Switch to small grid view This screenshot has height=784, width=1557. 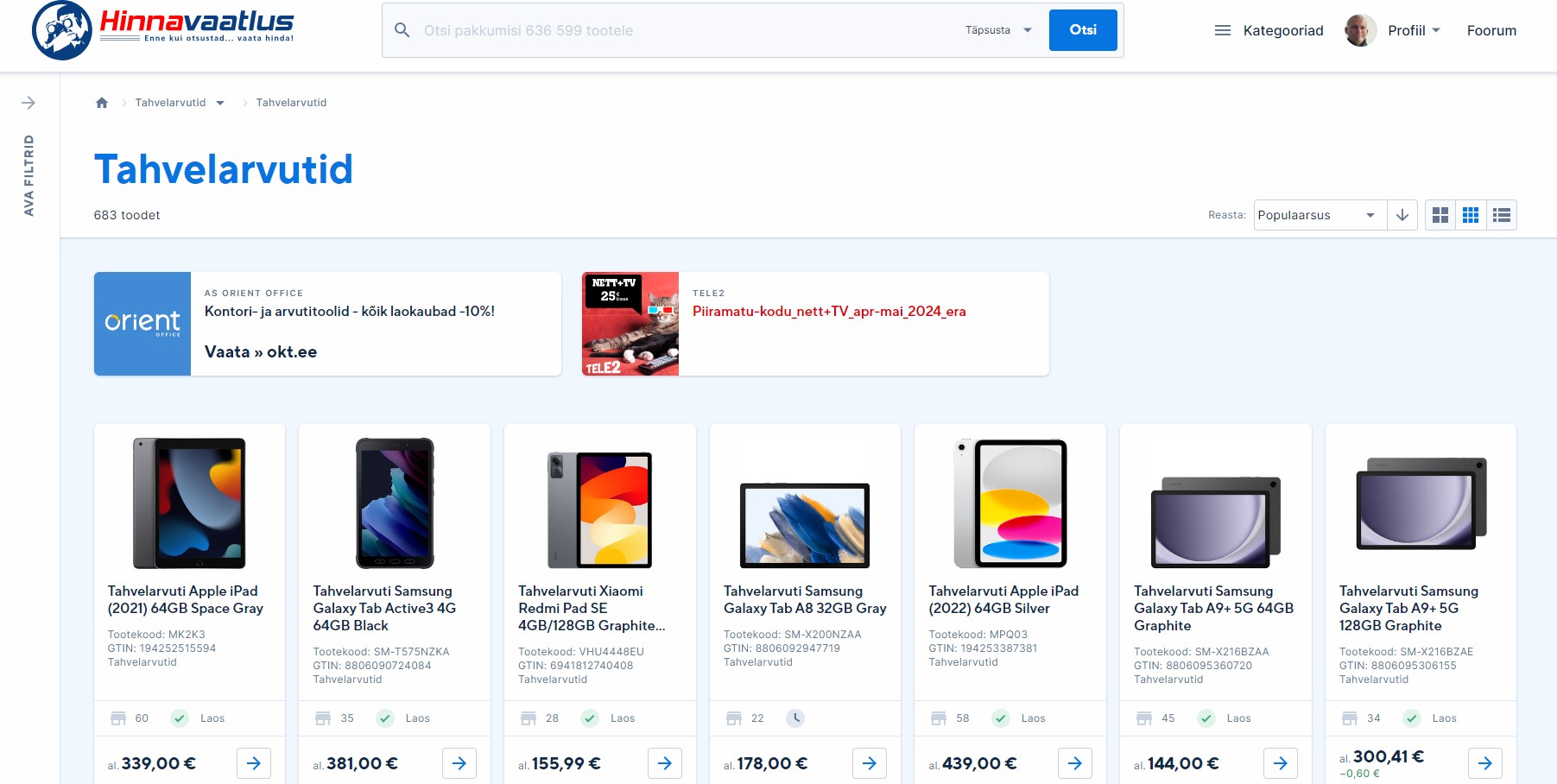1471,215
